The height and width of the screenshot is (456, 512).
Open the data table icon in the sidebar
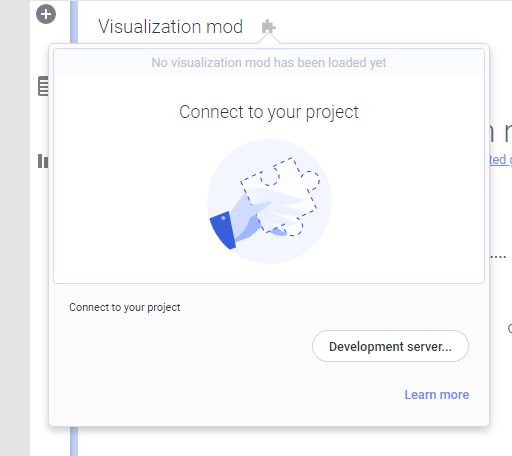point(43,86)
